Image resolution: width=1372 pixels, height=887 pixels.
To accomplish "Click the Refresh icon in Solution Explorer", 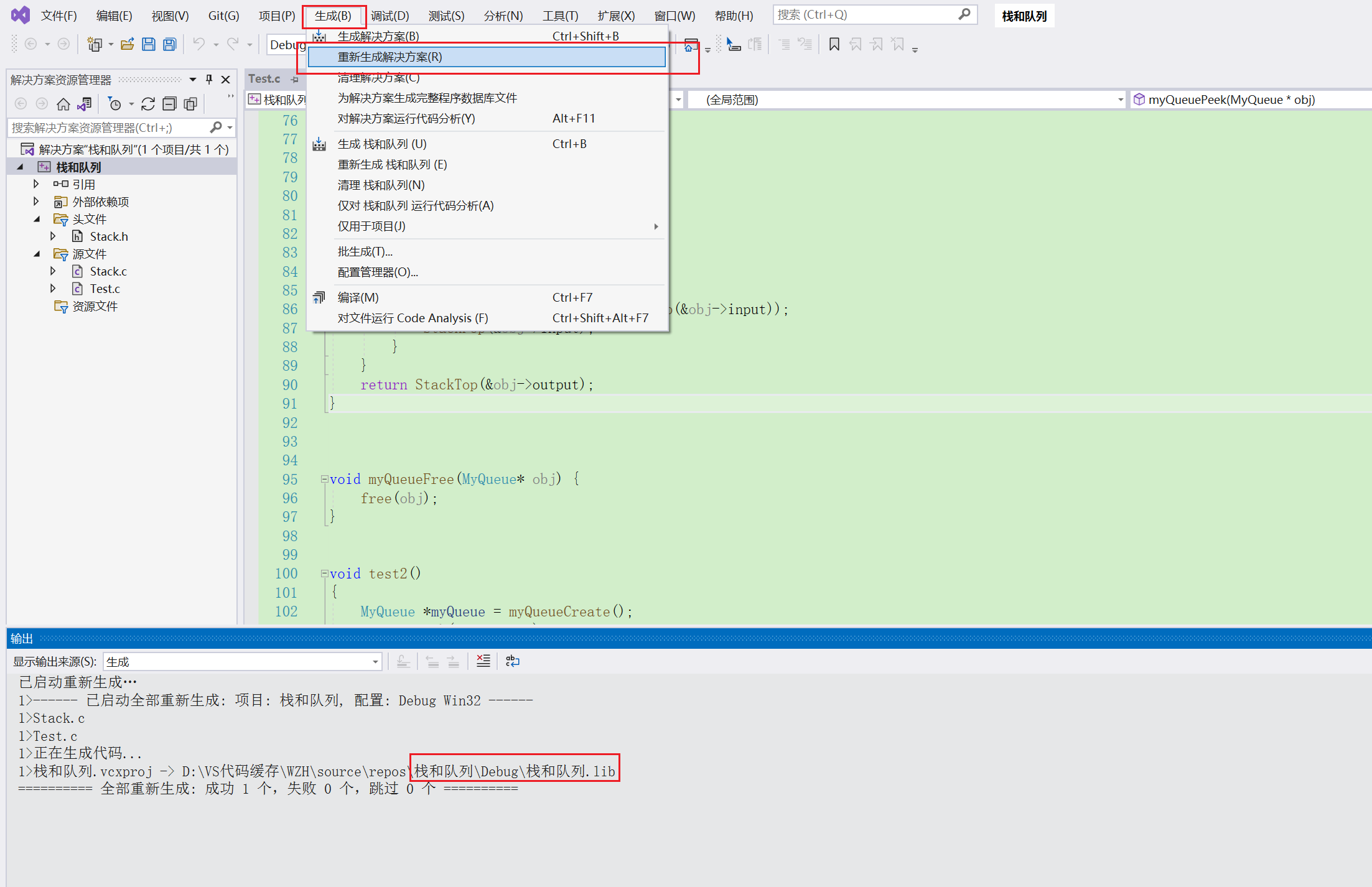I will [148, 104].
